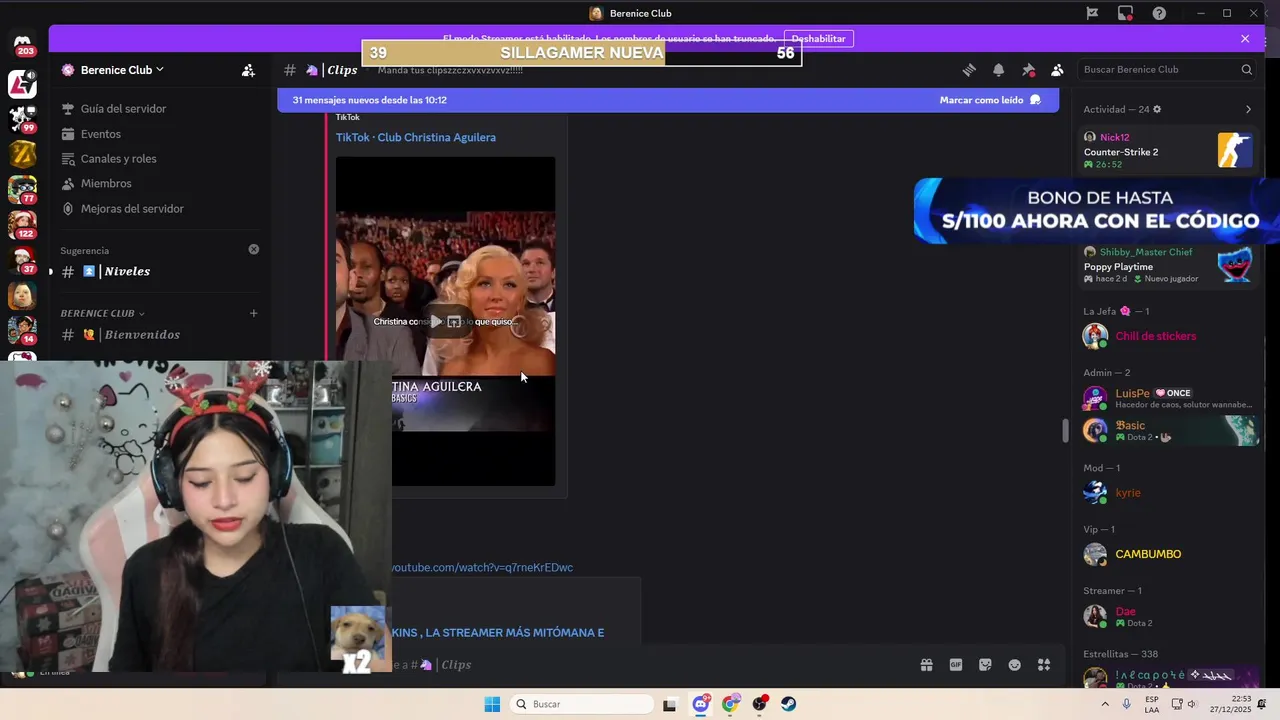Open Discord direct messages home icon

pos(23,46)
